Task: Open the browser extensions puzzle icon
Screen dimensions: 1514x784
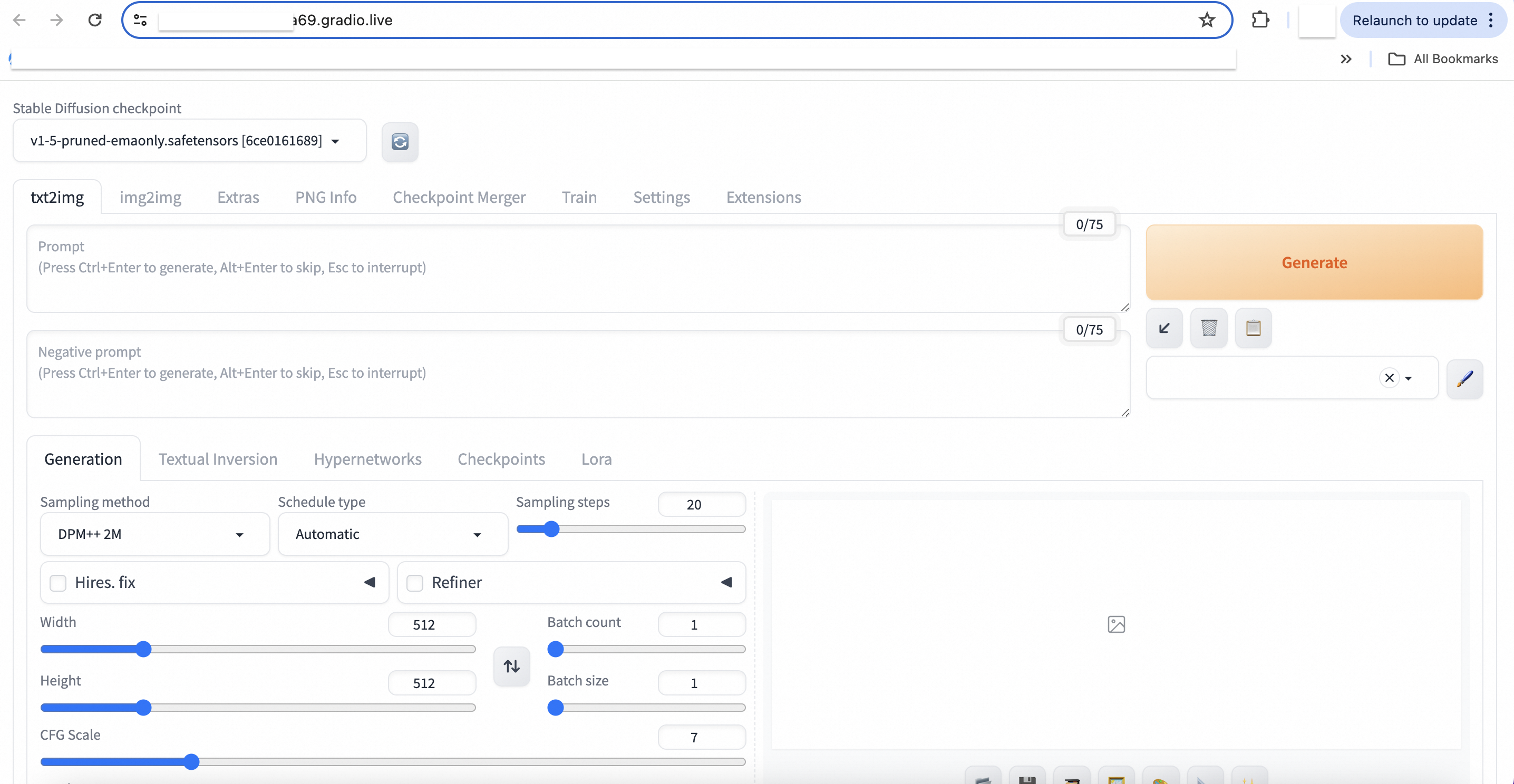Action: (x=1260, y=20)
